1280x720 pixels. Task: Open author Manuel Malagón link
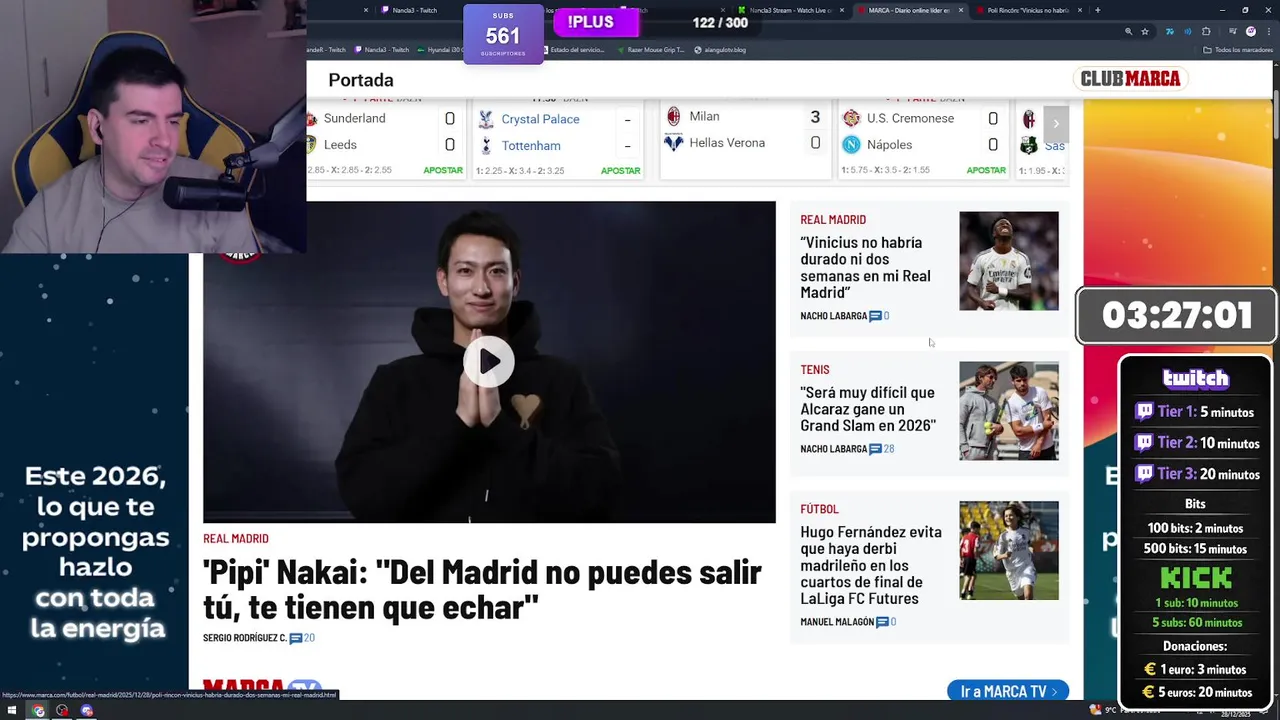tap(837, 622)
